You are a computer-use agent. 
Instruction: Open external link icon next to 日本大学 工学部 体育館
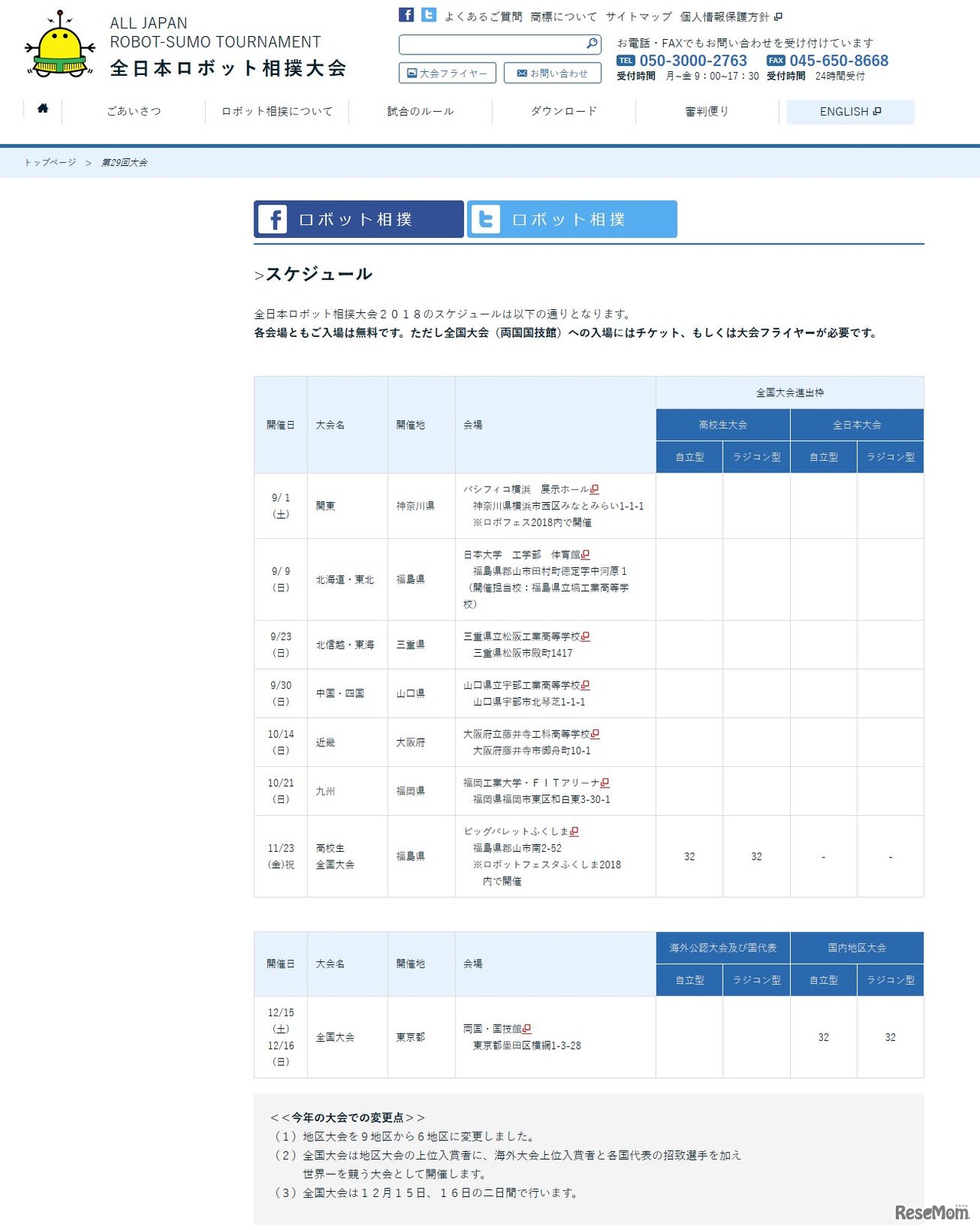586,555
